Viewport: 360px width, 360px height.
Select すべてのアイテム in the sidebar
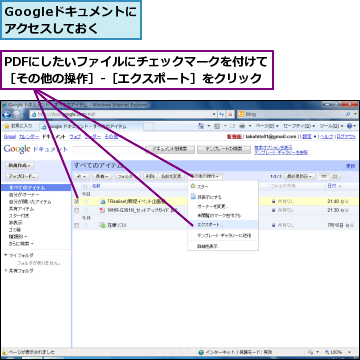click(36, 188)
